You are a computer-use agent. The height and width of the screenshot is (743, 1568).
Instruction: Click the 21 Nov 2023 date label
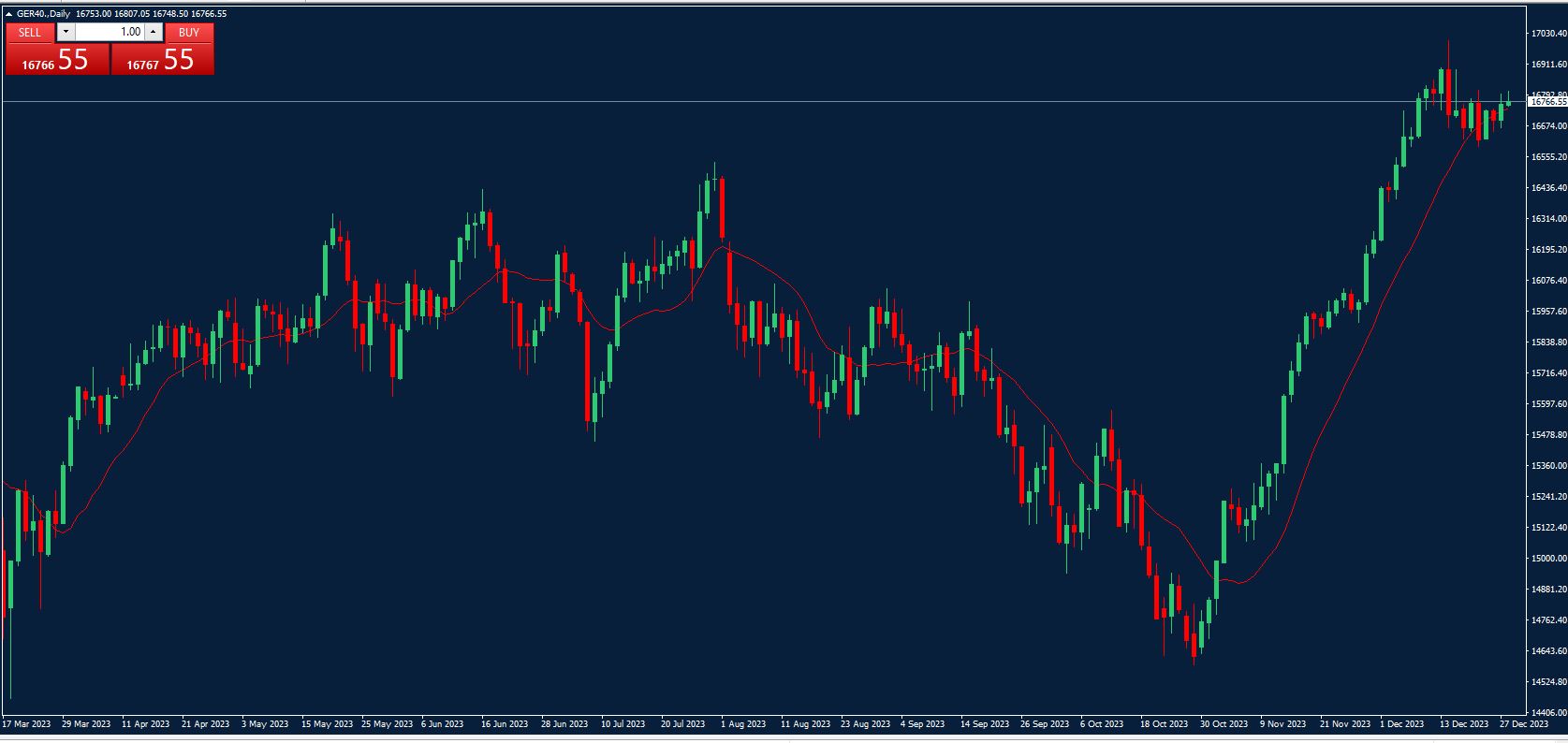click(1344, 724)
